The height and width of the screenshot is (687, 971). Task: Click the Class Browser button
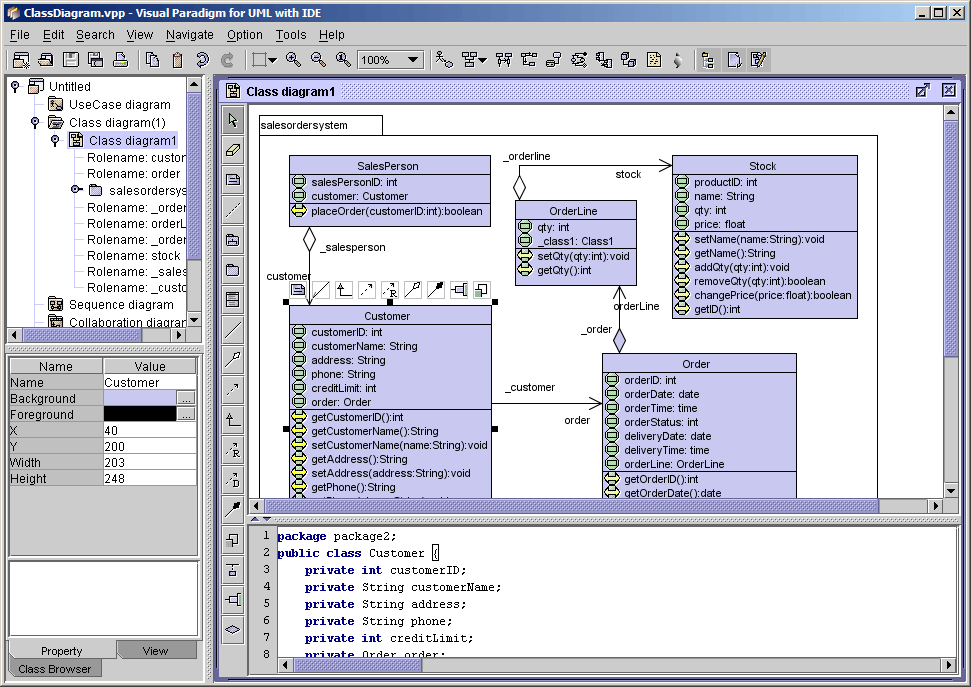click(54, 669)
